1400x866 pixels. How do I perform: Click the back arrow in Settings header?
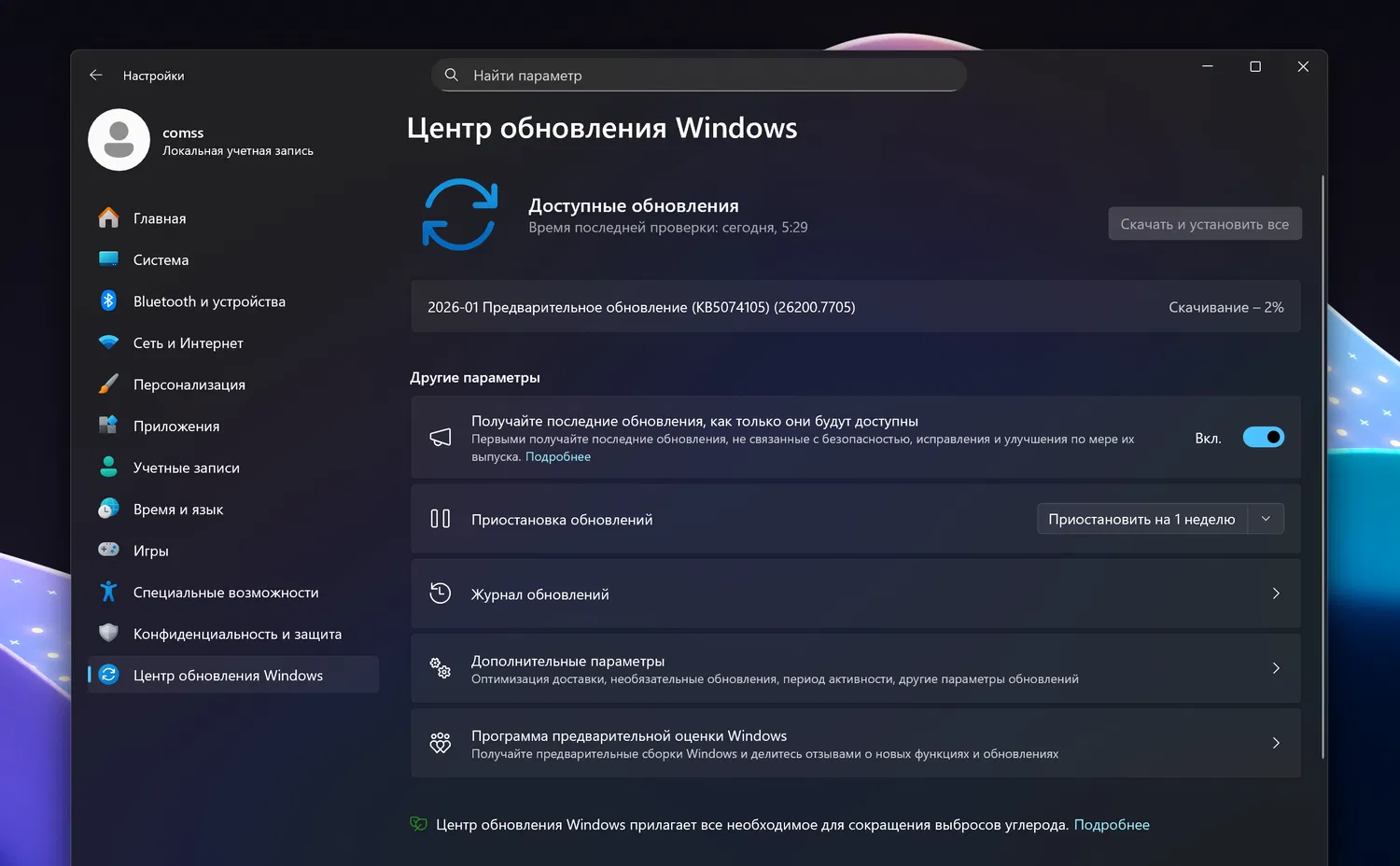[96, 75]
